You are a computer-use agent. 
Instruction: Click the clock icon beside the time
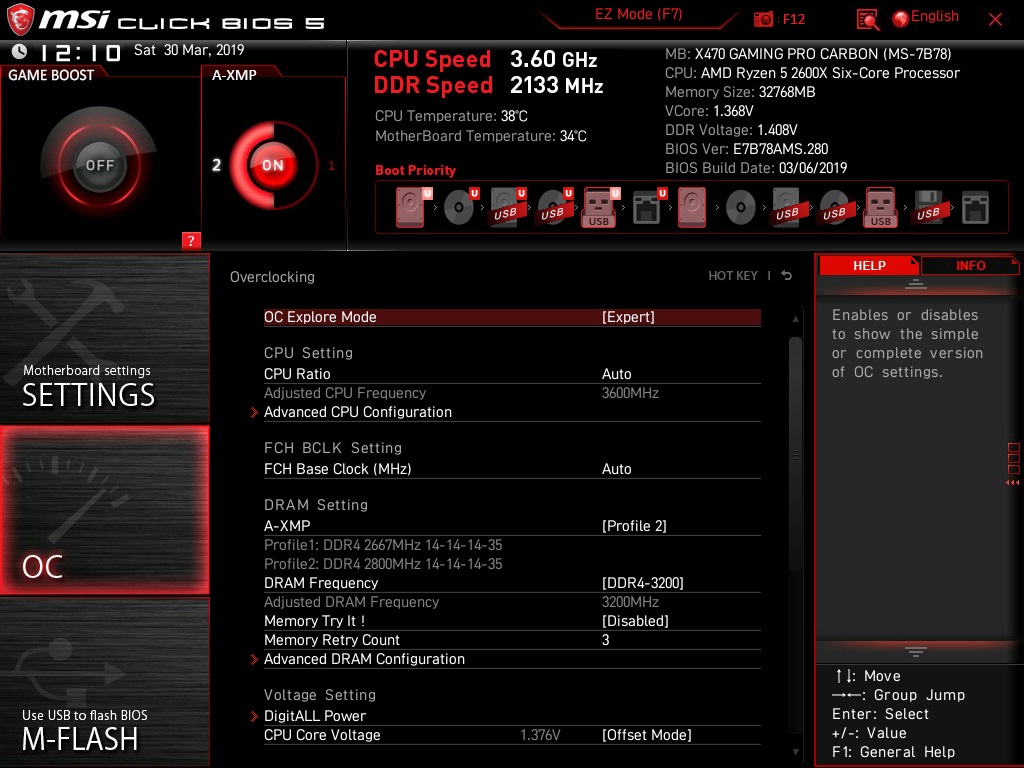[20, 51]
